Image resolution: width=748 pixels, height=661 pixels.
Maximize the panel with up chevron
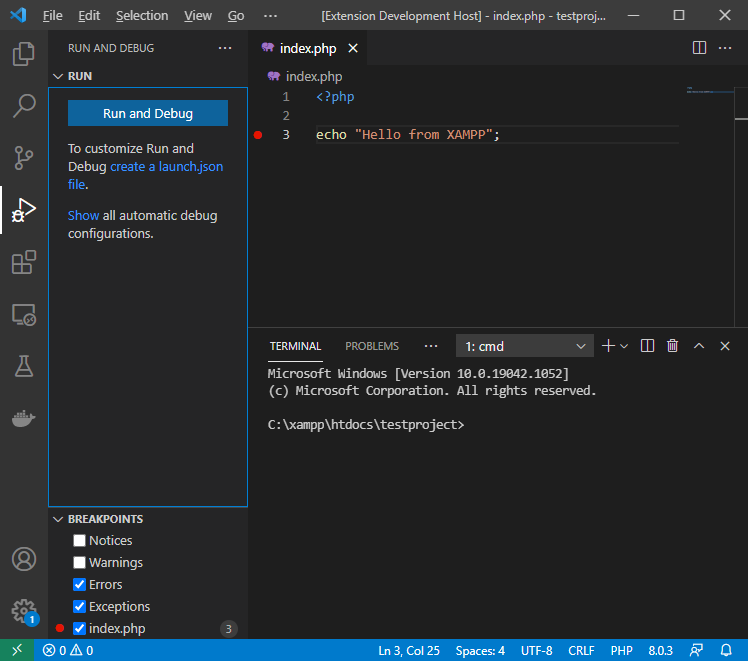tap(699, 346)
